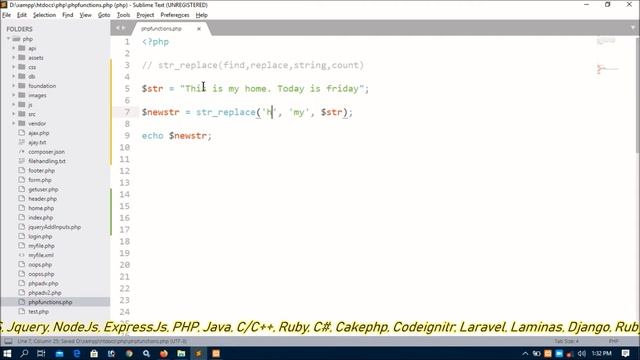The height and width of the screenshot is (360, 640).
Task: Expand the api folder arrow
Action: tap(13, 48)
